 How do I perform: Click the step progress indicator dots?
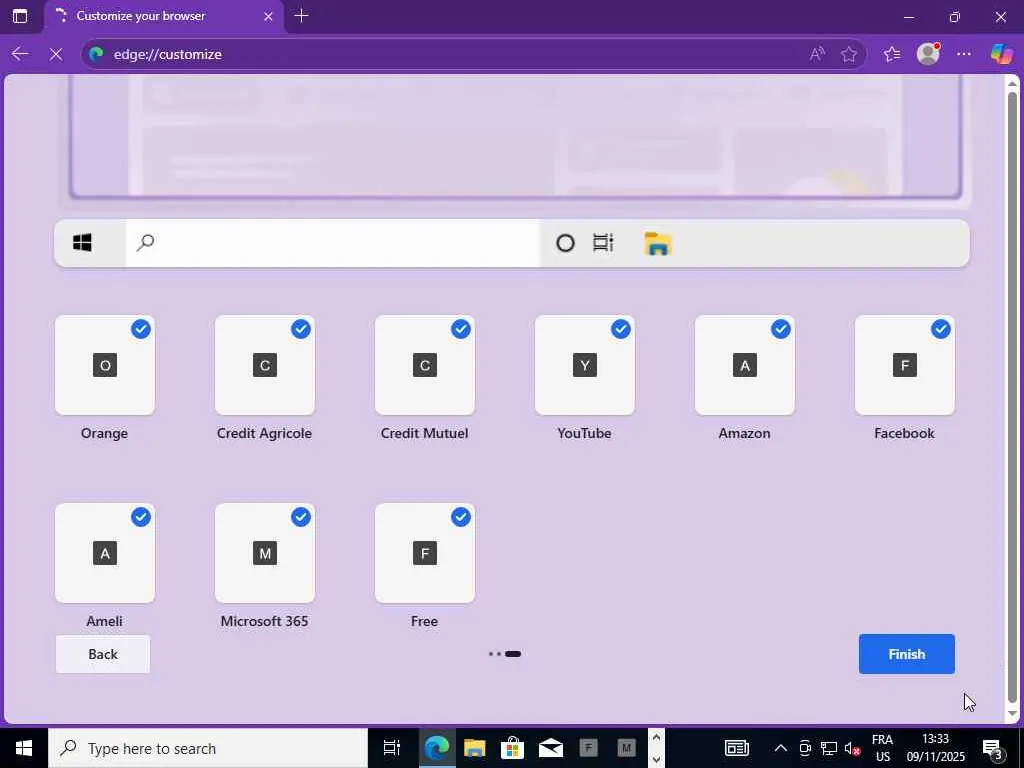[x=505, y=654]
